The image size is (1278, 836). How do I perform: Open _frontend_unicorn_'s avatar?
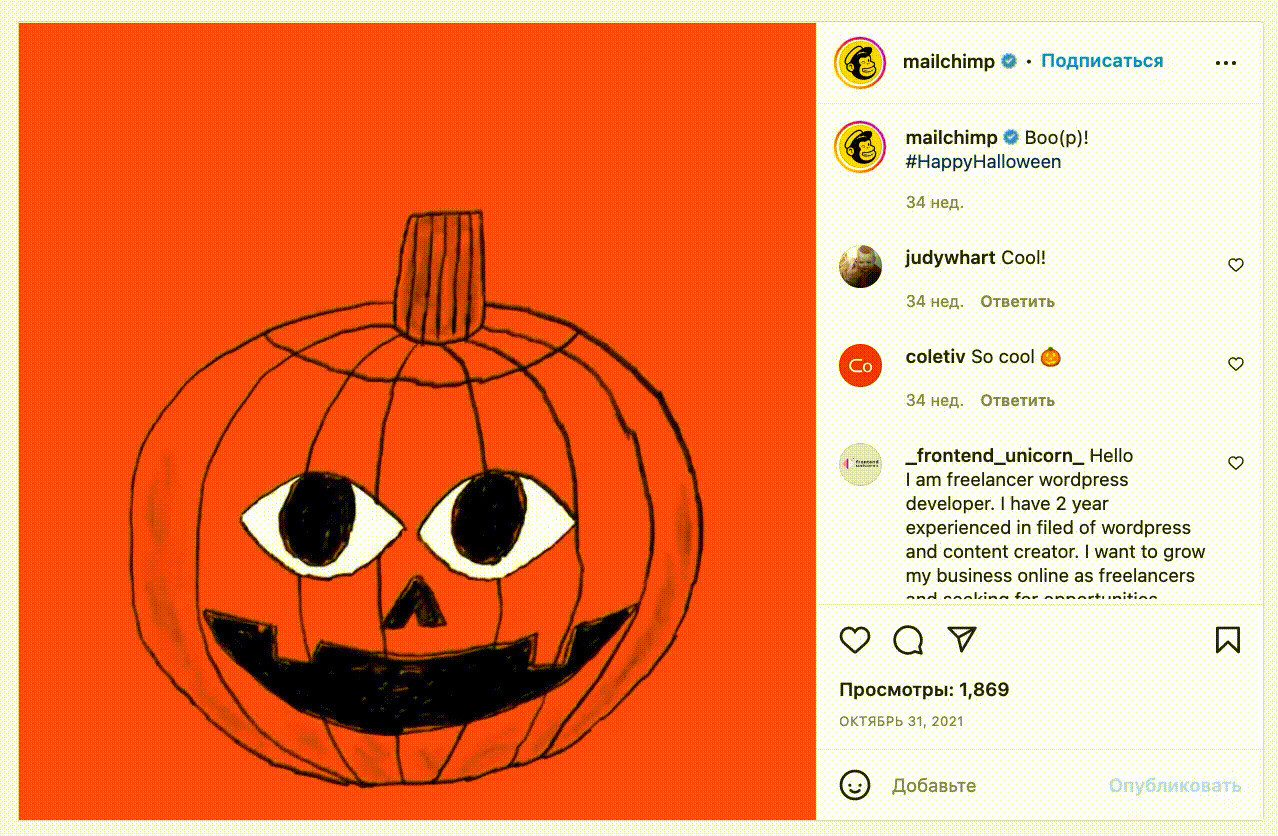tap(860, 464)
